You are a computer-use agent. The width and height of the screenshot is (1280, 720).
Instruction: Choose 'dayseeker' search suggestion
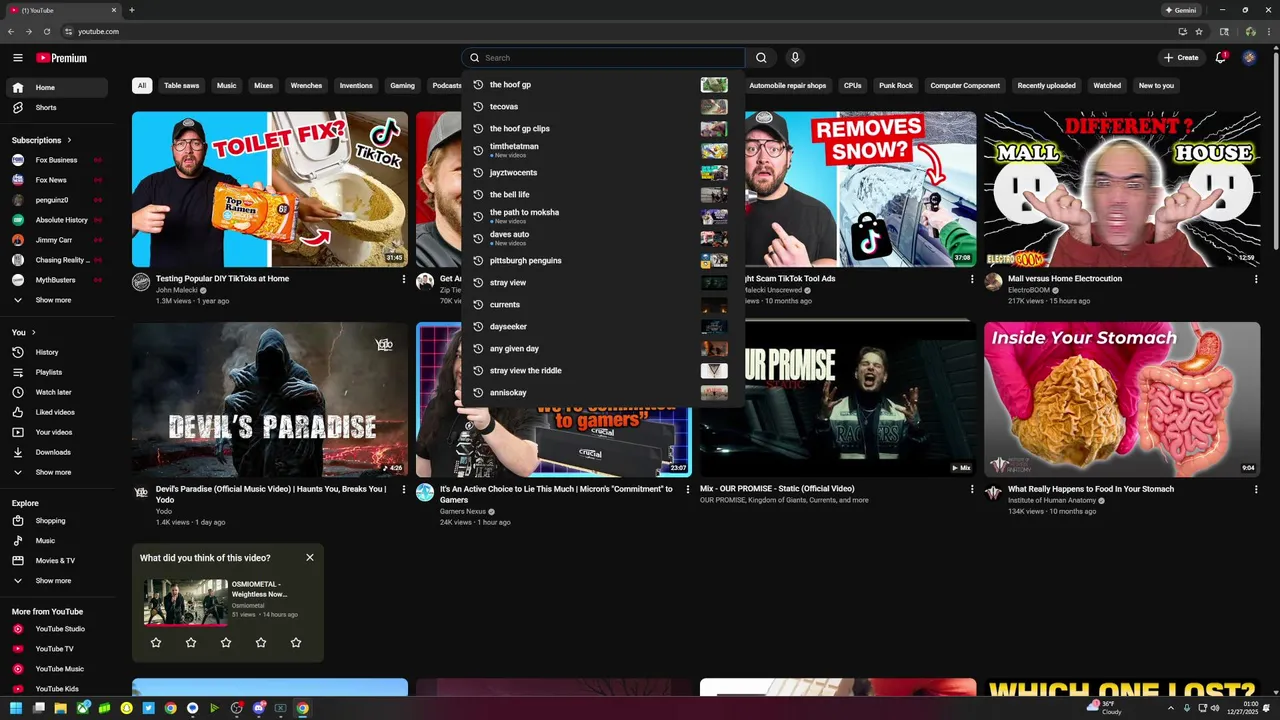pos(603,327)
